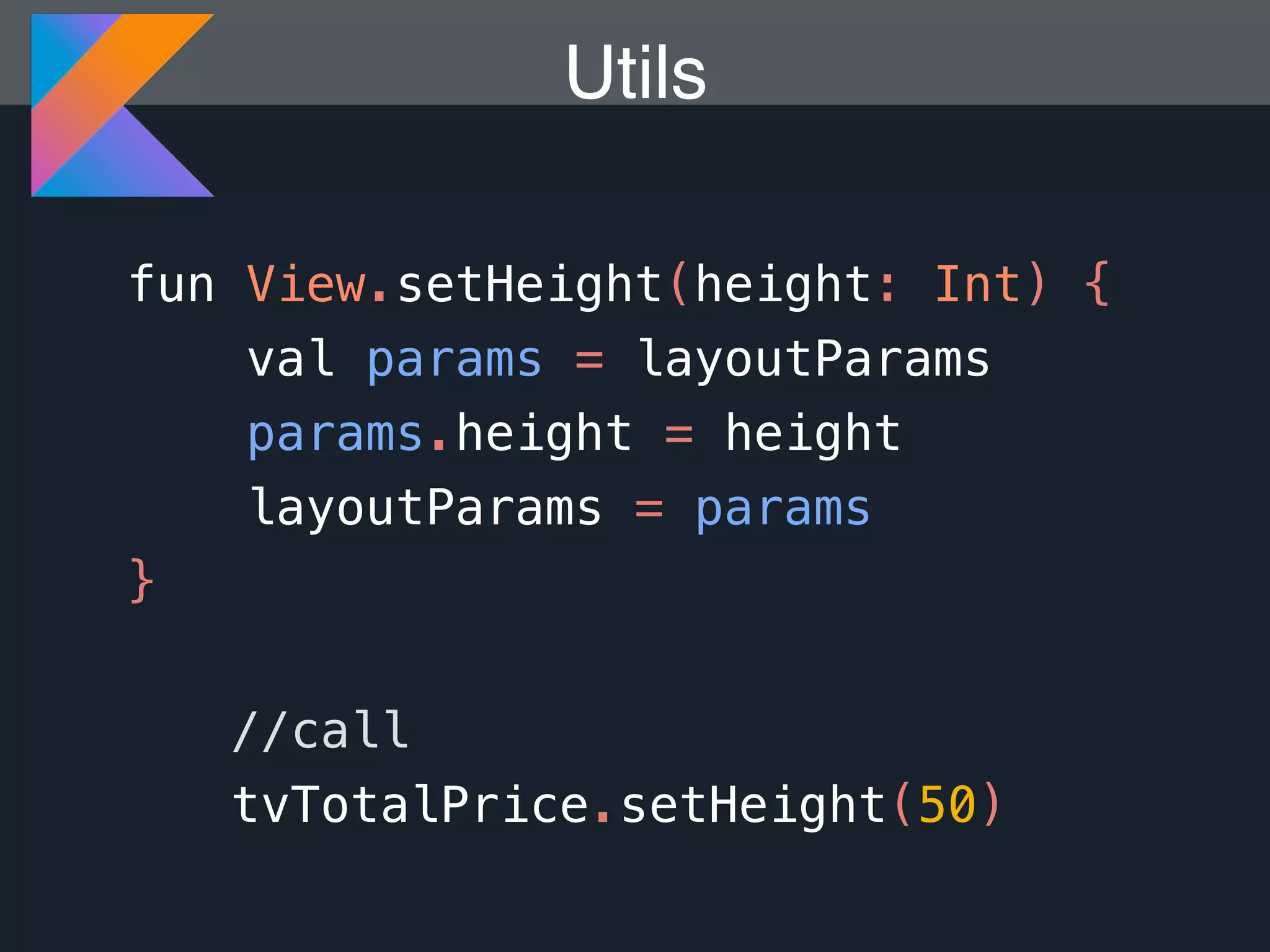Image resolution: width=1270 pixels, height=952 pixels.
Task: Click the Kotlin logo
Action: pos(122,105)
